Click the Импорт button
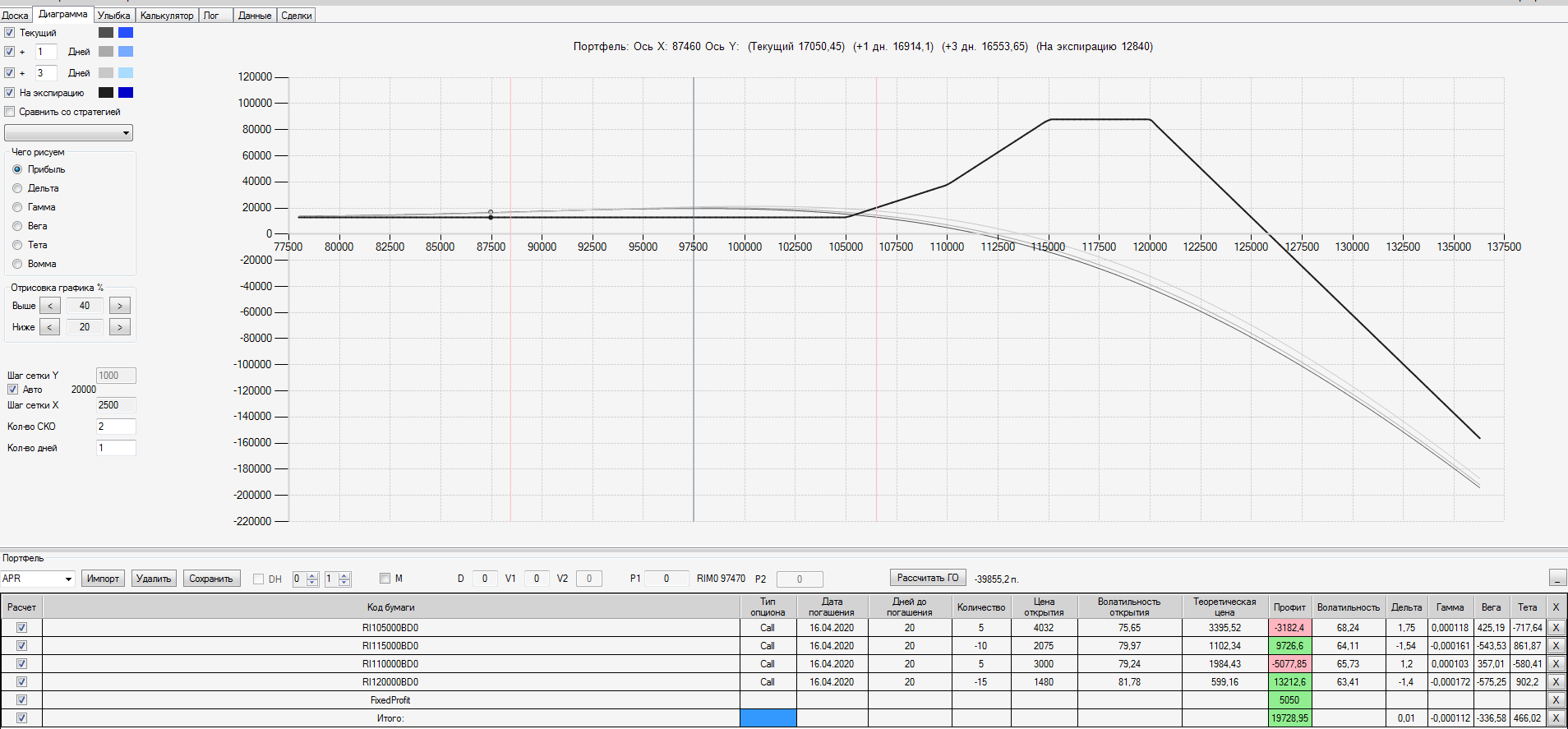 coord(103,579)
